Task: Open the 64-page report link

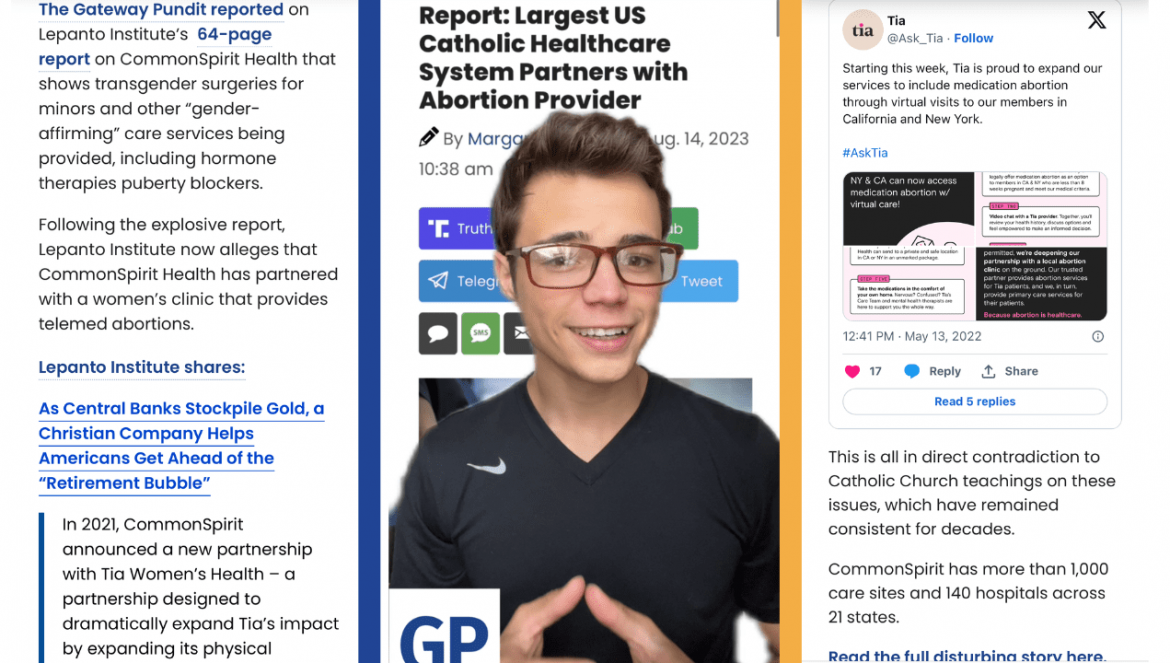Action: (x=155, y=46)
